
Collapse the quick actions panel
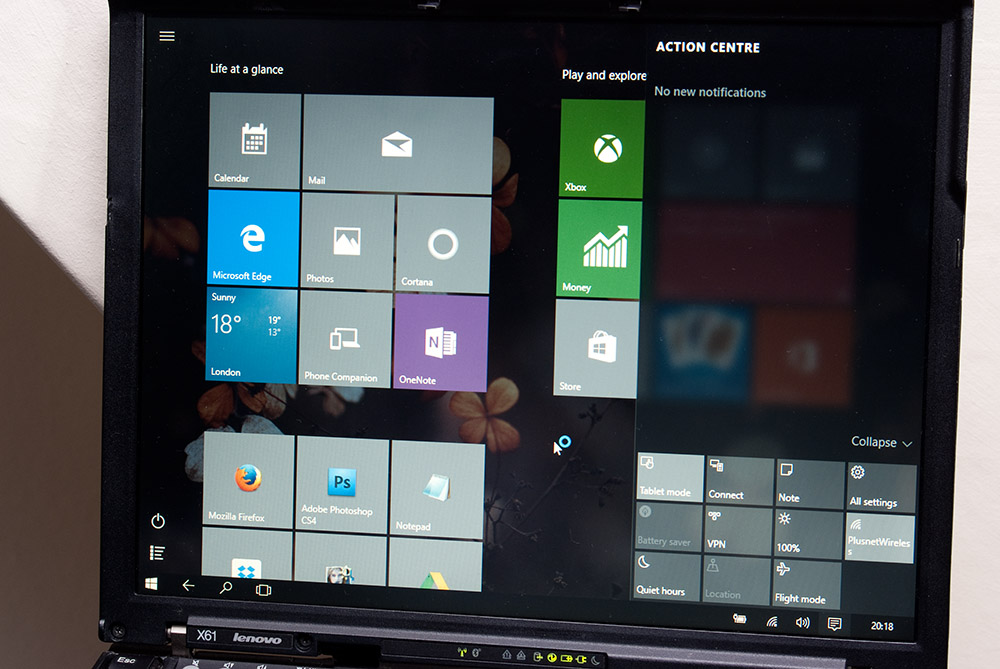click(x=881, y=442)
